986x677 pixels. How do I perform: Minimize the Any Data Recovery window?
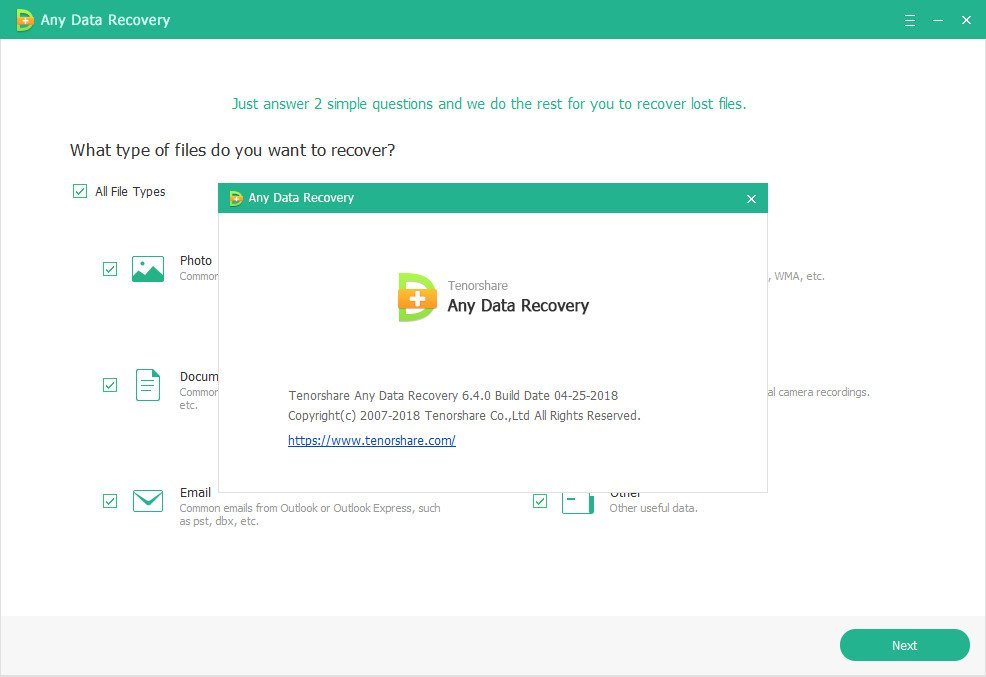[938, 20]
